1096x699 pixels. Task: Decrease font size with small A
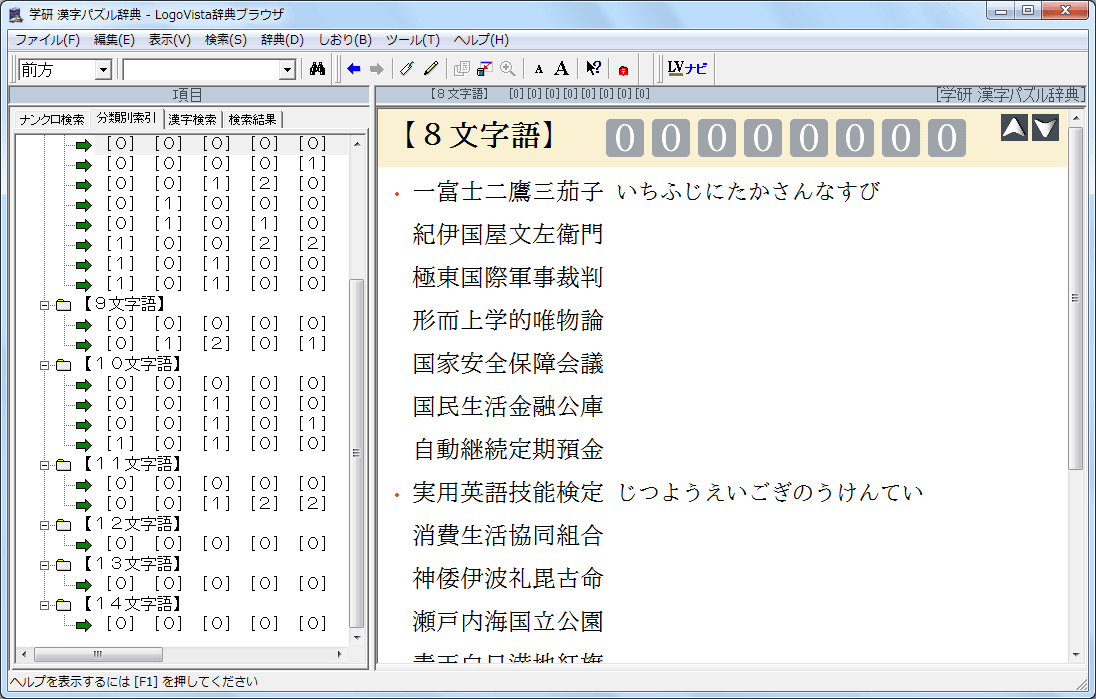(x=538, y=69)
